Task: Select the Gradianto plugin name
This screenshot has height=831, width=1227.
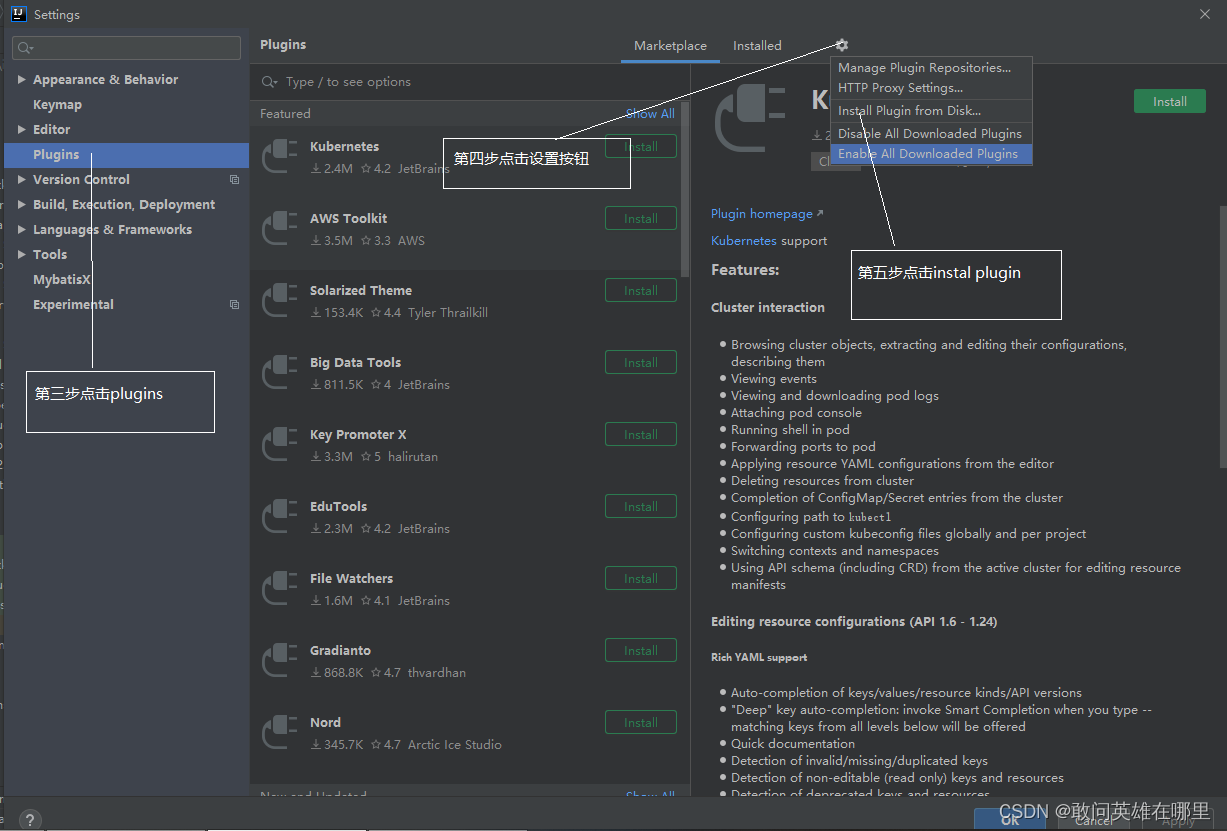Action: click(340, 650)
